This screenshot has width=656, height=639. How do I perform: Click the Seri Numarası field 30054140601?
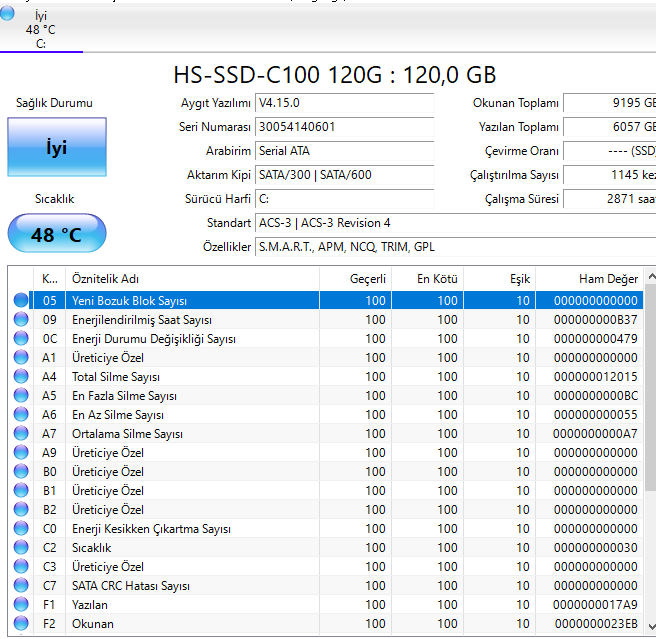pyautogui.click(x=345, y=127)
